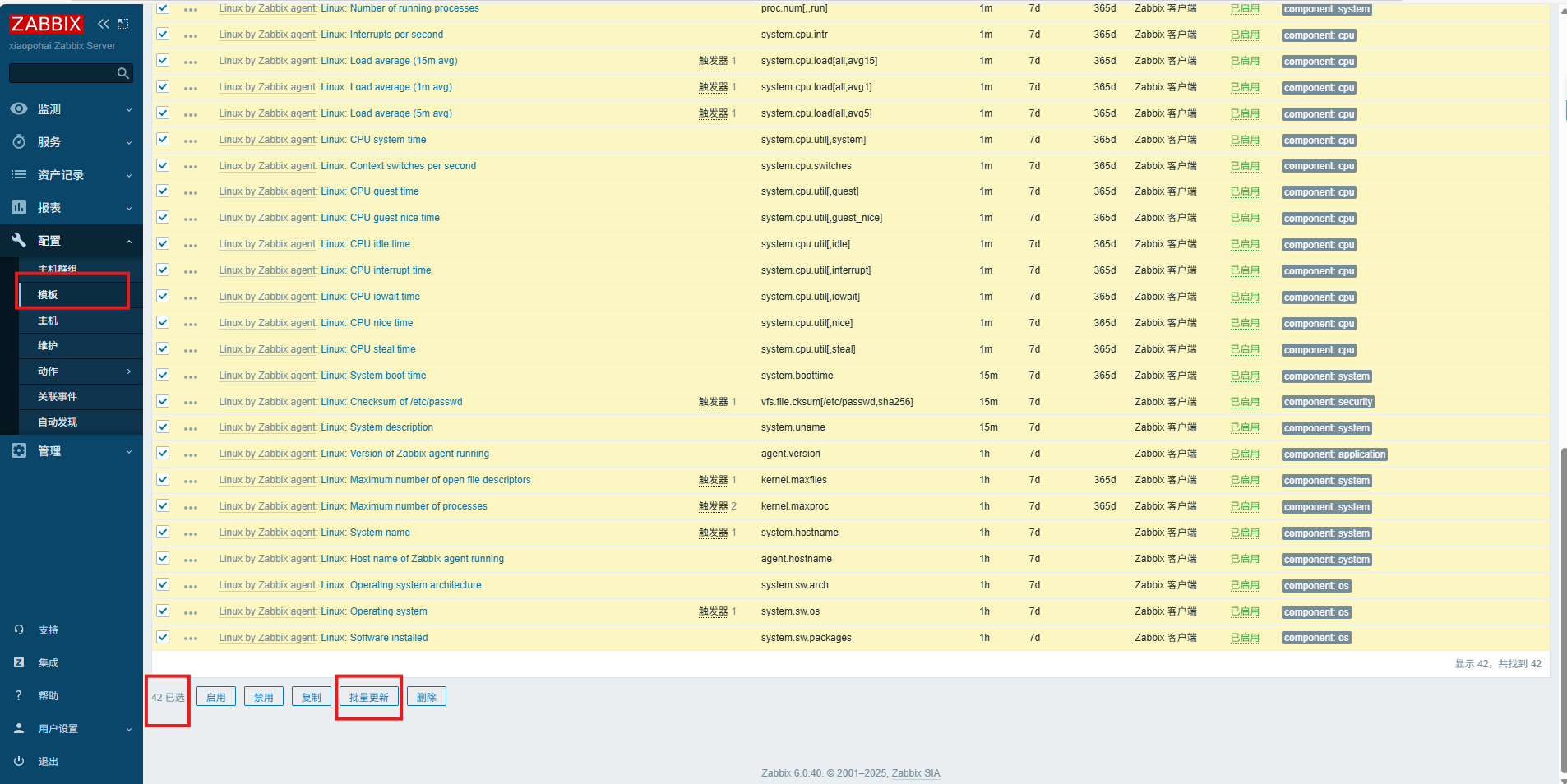Click the 已启用 status link for system.boottime

(x=1245, y=376)
